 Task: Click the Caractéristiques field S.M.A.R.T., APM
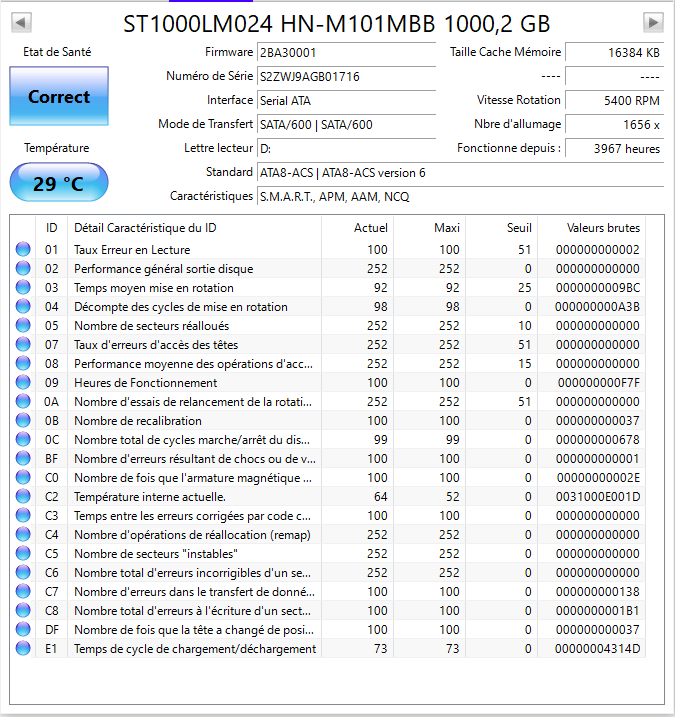pos(461,196)
